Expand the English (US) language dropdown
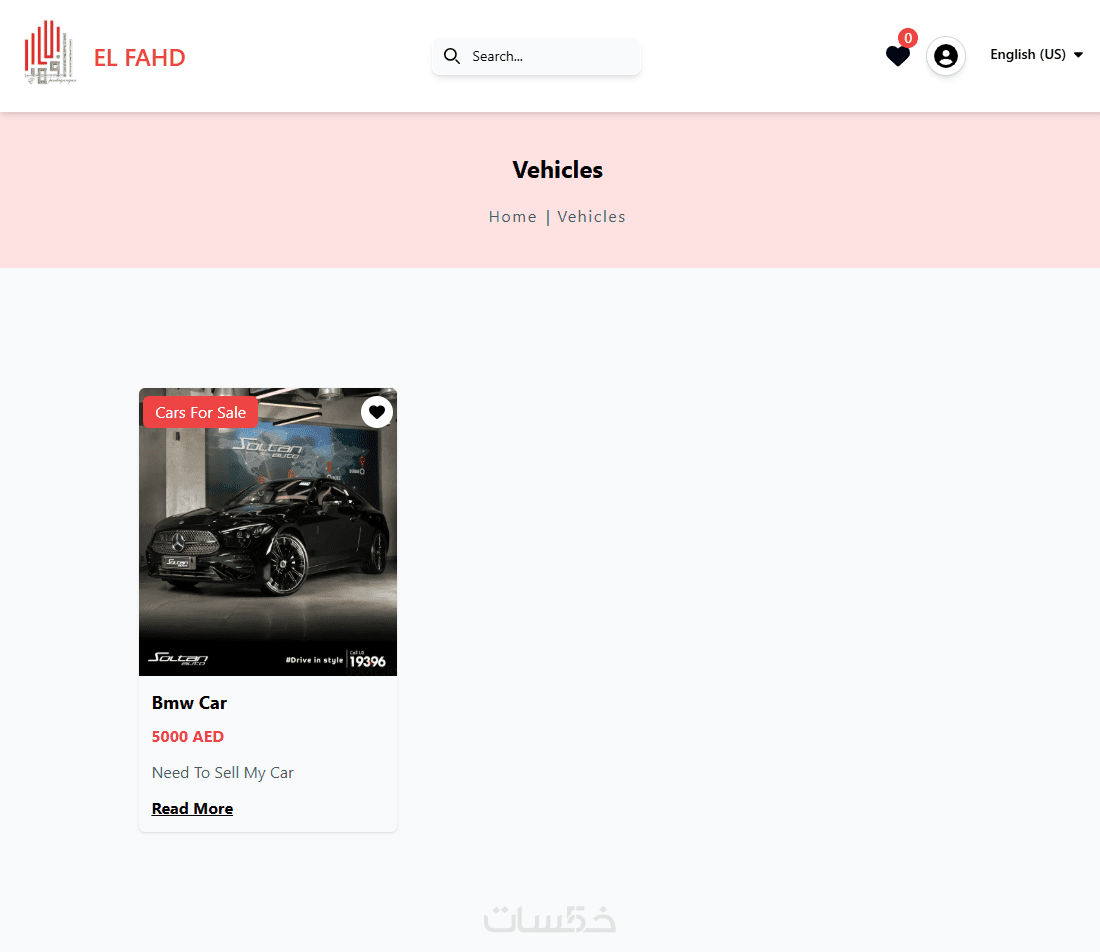The height and width of the screenshot is (952, 1100). pos(1035,55)
